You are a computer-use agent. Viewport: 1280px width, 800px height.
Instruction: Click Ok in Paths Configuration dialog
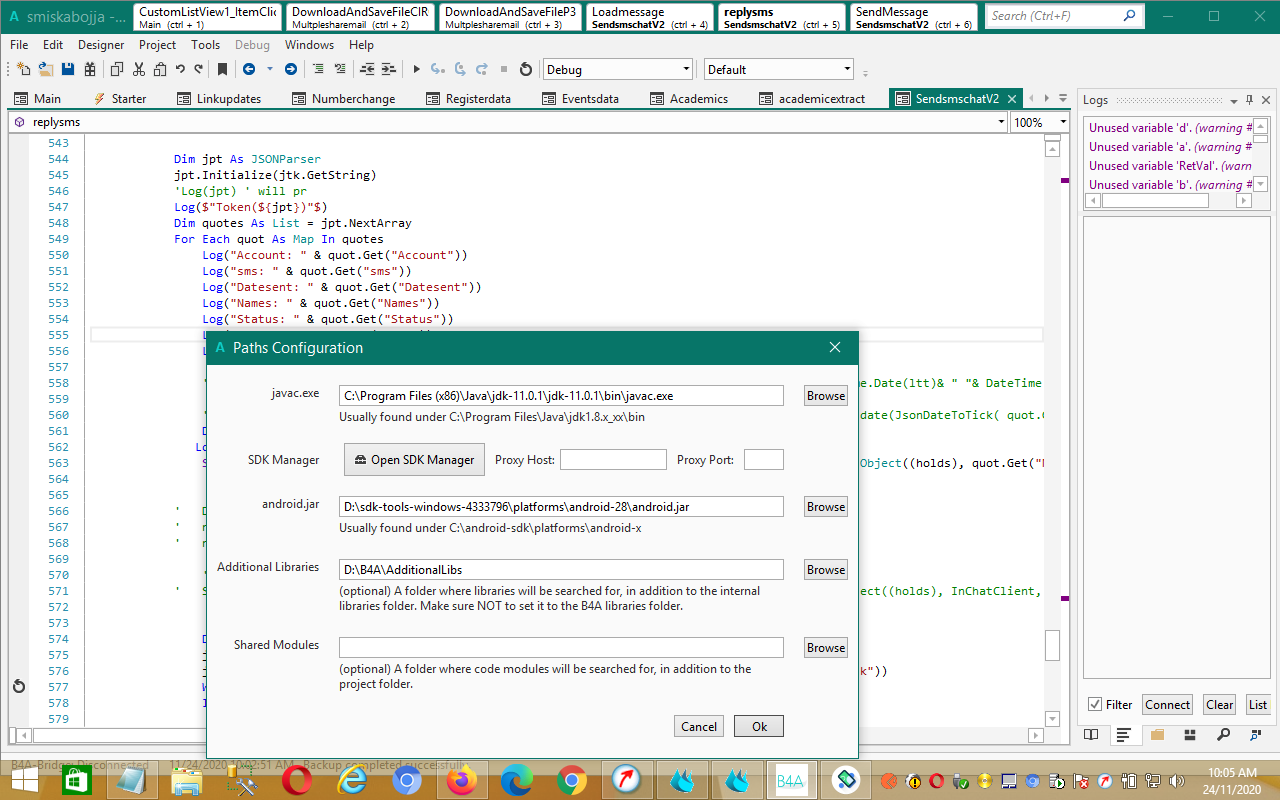(759, 727)
